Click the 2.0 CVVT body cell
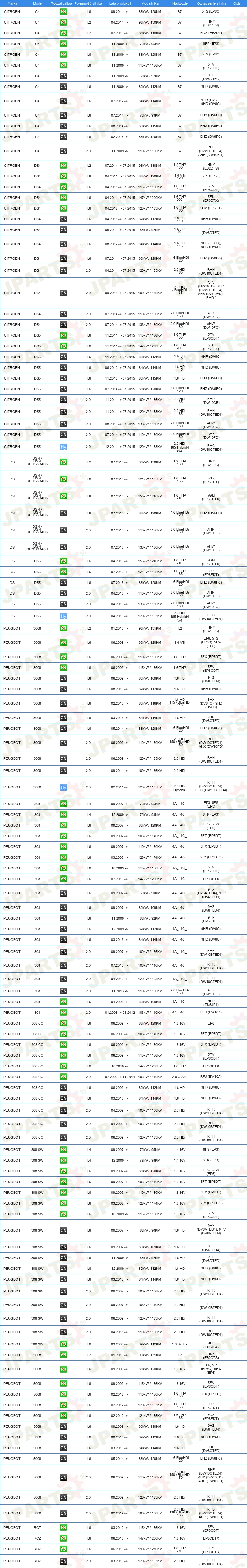Image resolution: width=247 pixels, height=1568 pixels. click(x=180, y=1077)
